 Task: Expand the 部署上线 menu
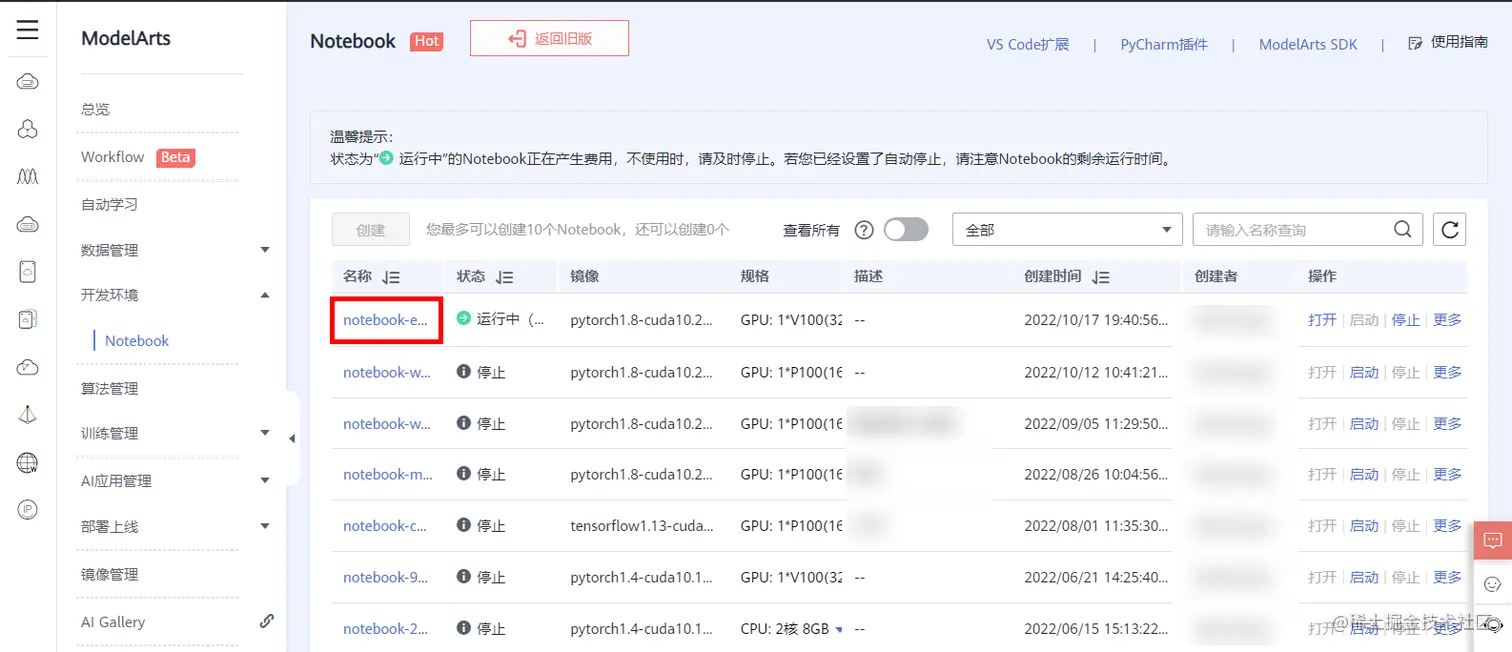coord(265,526)
